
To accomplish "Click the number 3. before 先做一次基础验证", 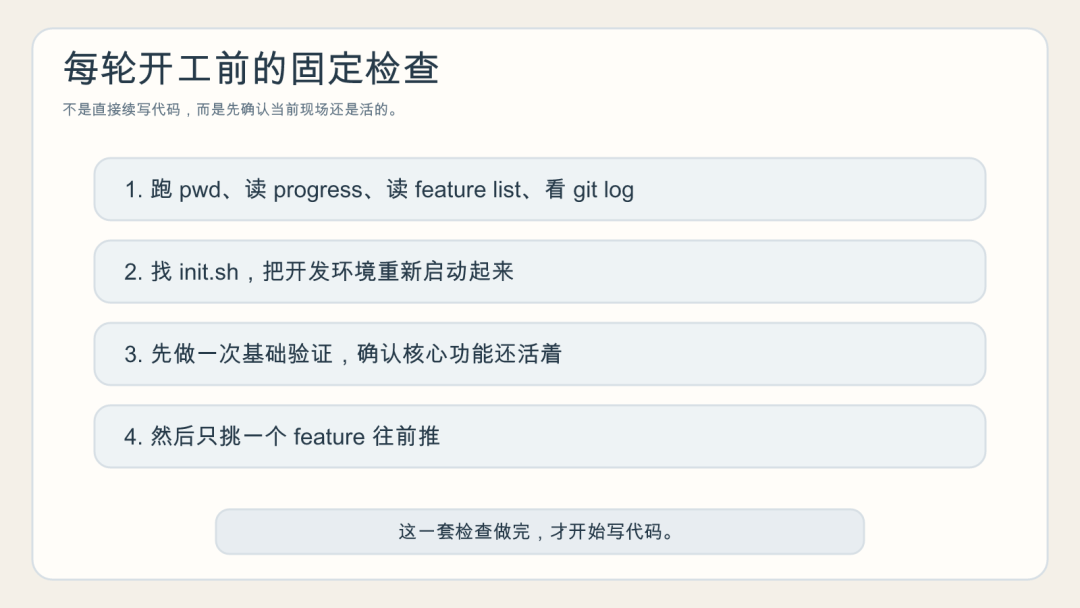I will (134, 354).
